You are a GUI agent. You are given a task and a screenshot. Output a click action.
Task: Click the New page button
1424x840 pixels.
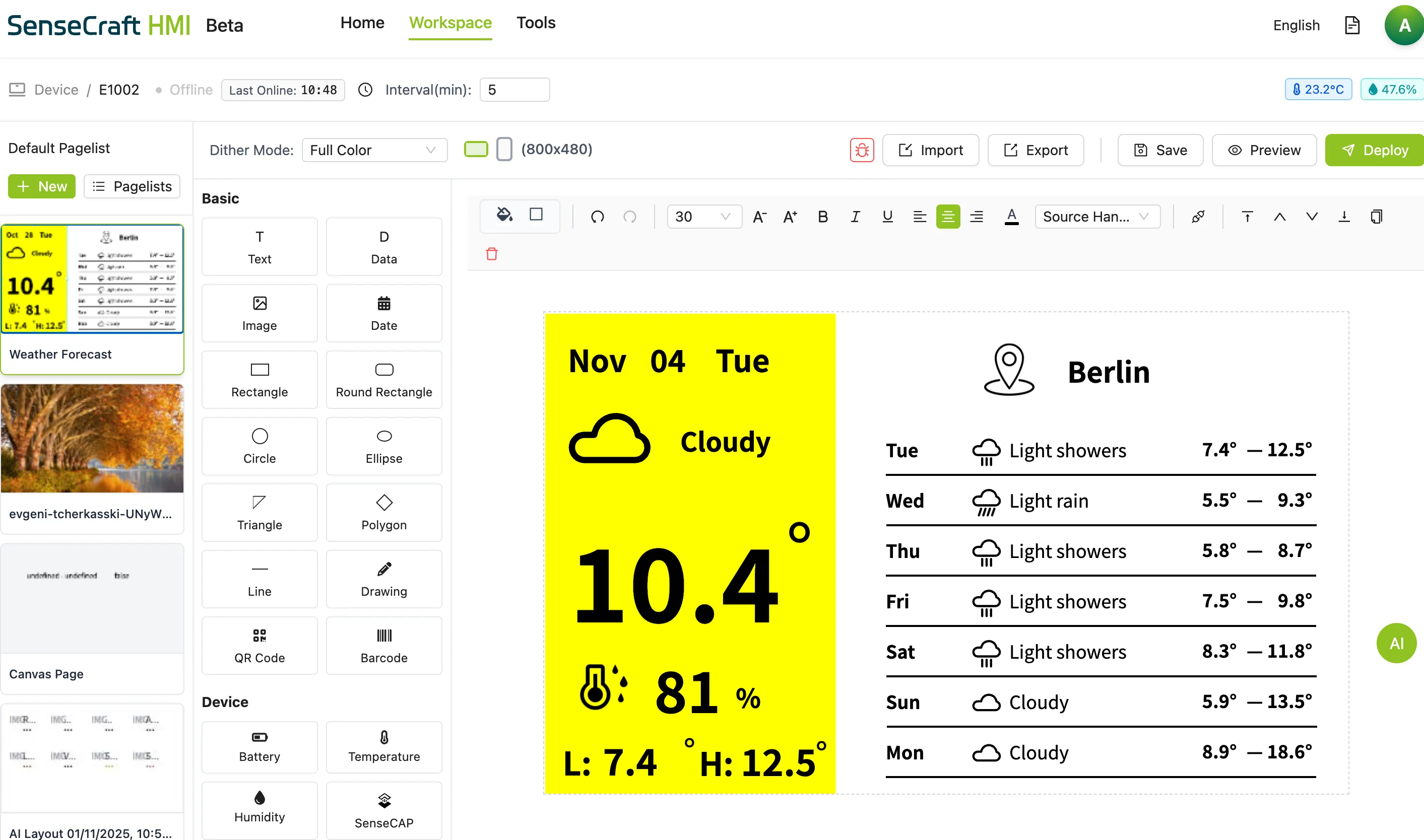(x=41, y=186)
